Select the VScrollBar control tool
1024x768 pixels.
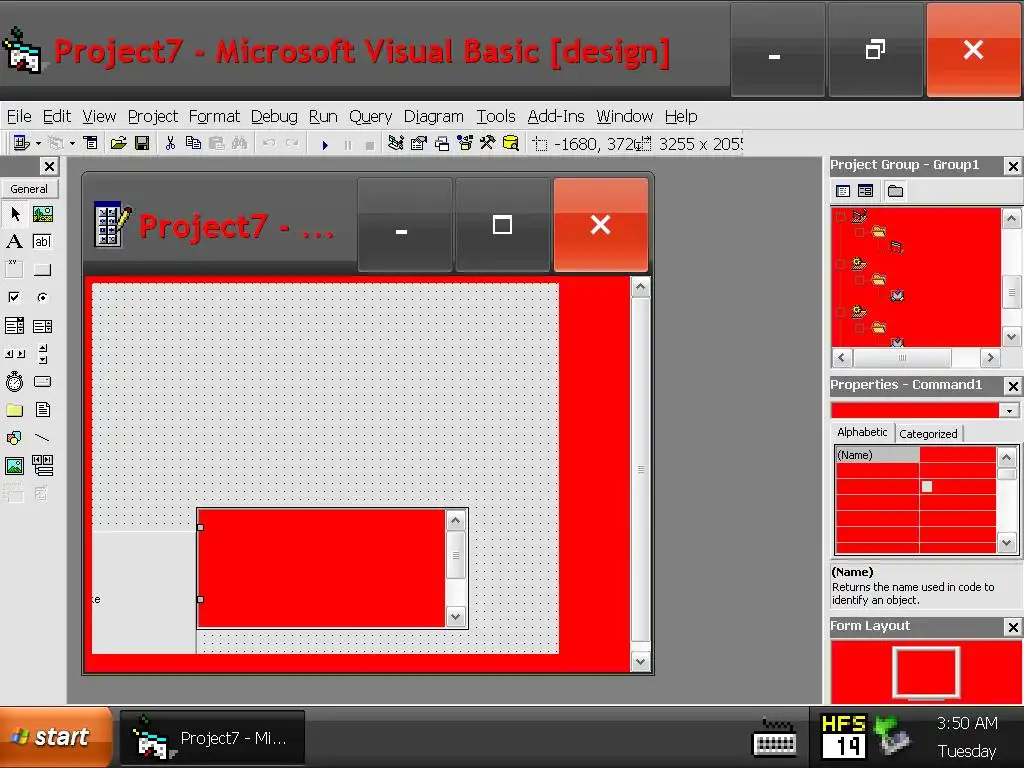[42, 353]
